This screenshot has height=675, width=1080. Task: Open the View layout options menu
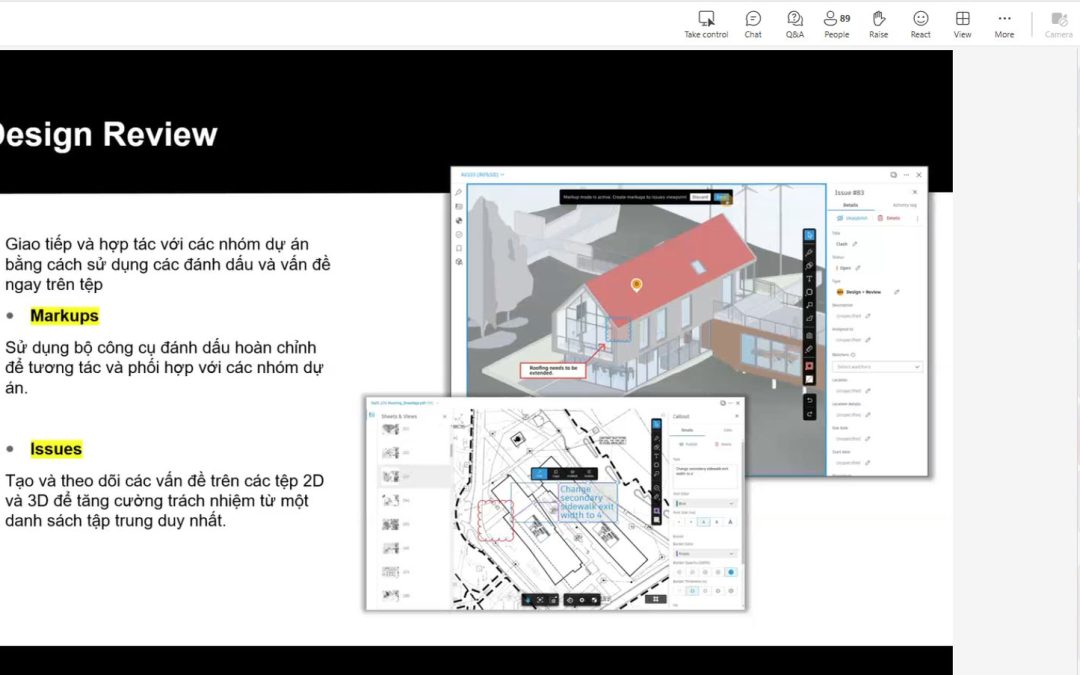962,24
